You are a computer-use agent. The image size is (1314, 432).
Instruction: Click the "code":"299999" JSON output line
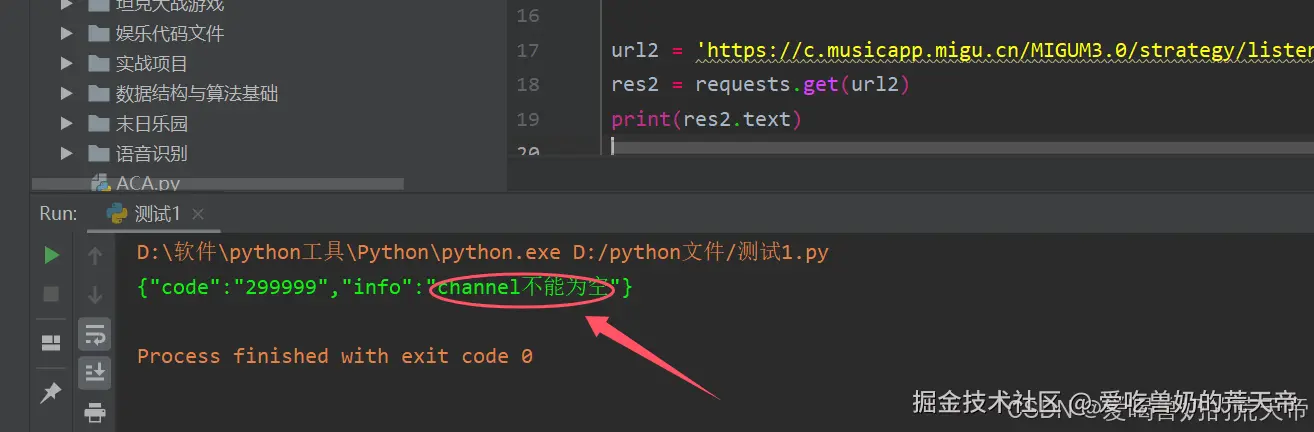coord(385,288)
